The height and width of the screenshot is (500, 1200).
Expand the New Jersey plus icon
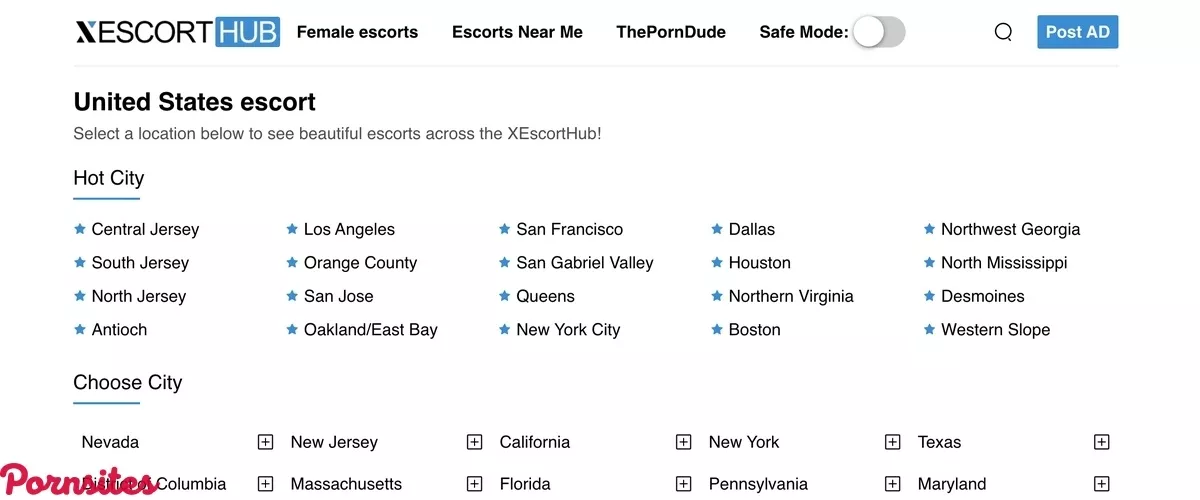point(474,442)
